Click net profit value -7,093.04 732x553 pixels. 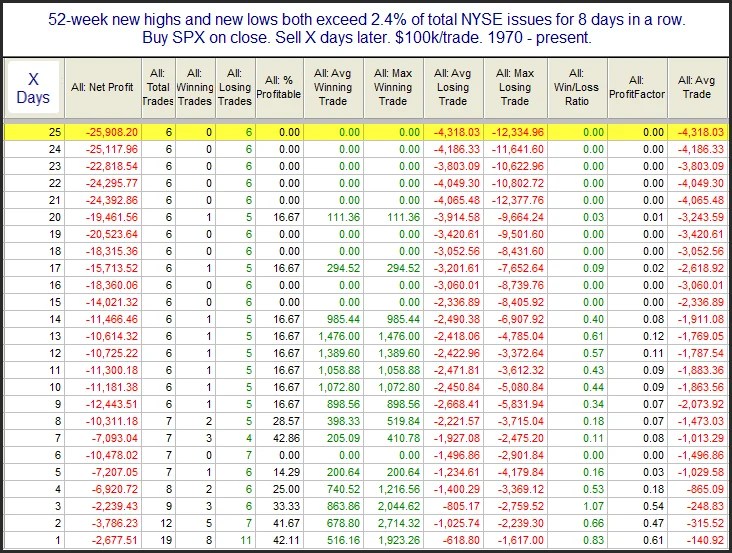click(x=115, y=438)
